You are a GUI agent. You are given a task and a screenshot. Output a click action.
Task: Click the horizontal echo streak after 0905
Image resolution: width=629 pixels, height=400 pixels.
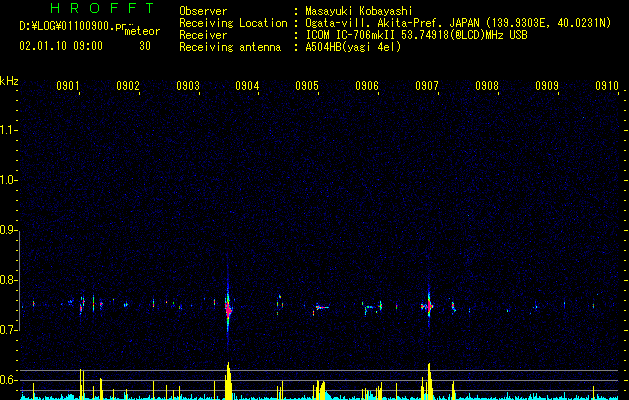[321, 308]
